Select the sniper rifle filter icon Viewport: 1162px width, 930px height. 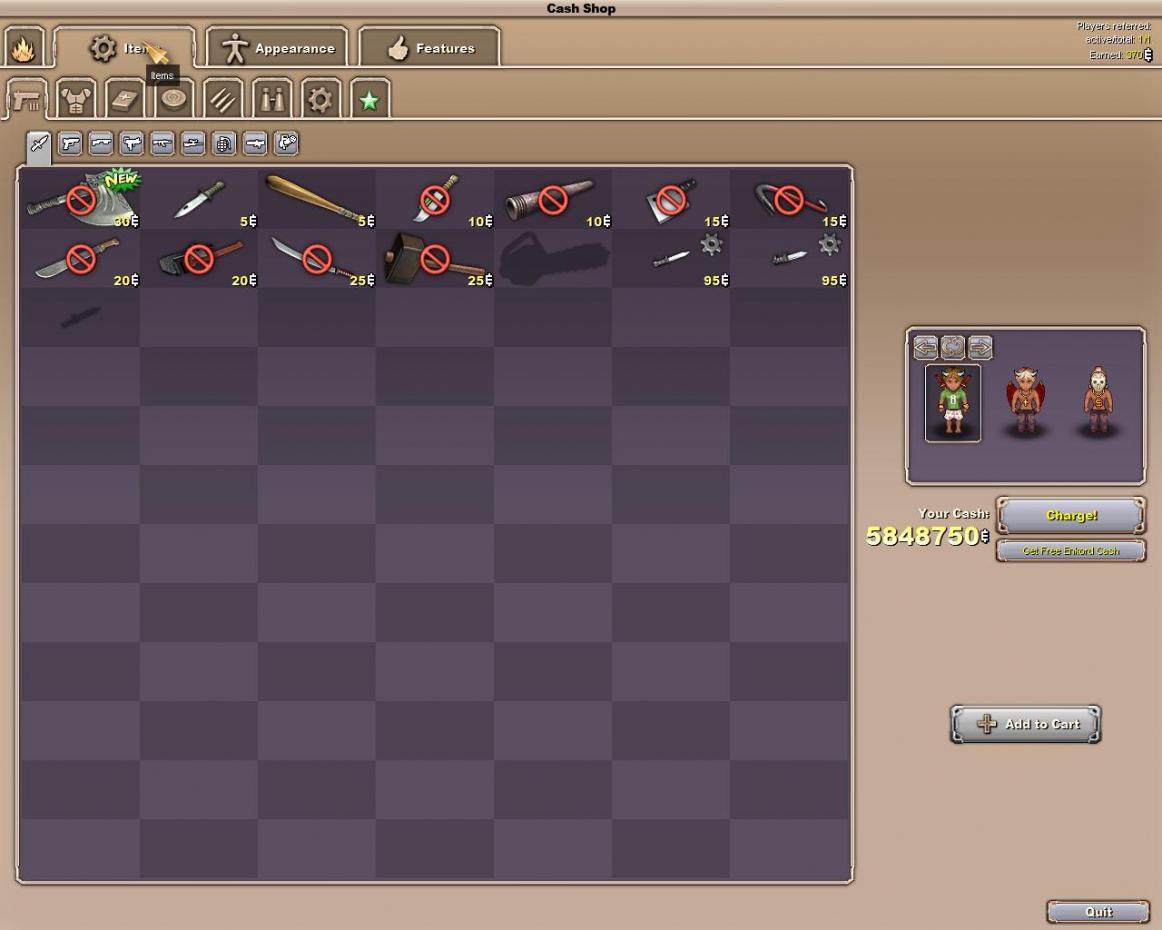(193, 144)
